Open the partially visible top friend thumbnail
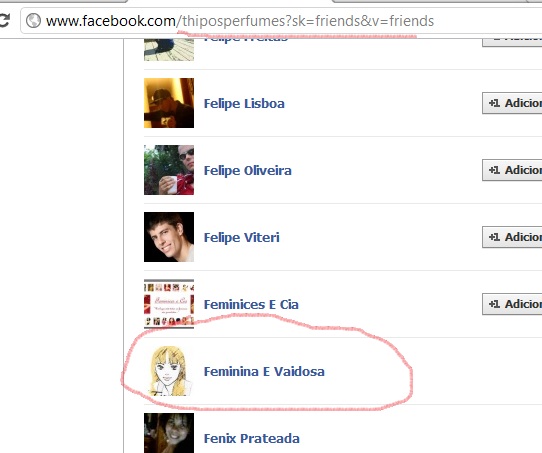This screenshot has height=453, width=542. 169,50
